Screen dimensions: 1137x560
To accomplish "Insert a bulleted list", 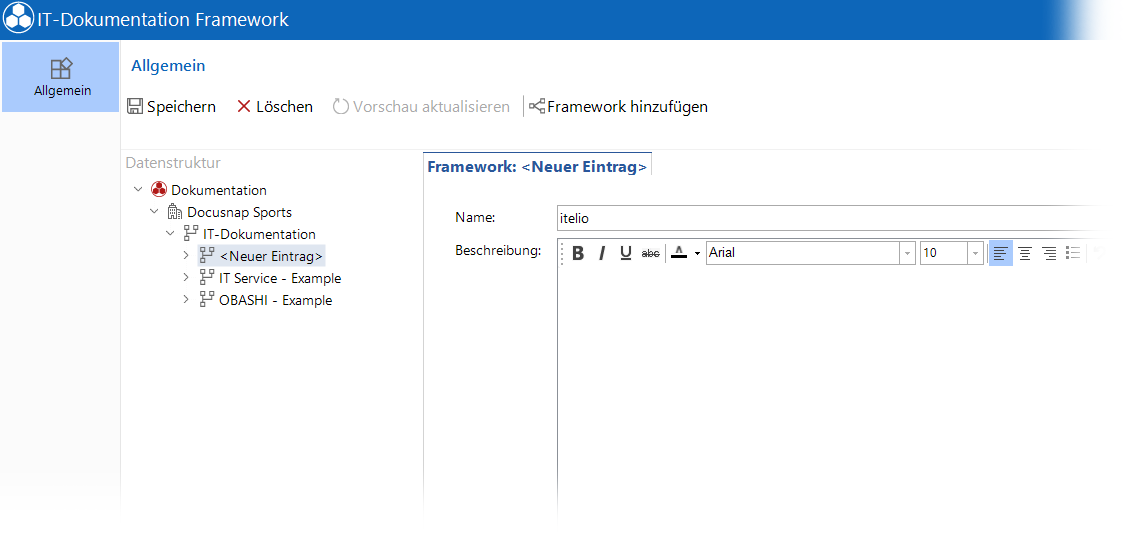I will click(x=1073, y=253).
